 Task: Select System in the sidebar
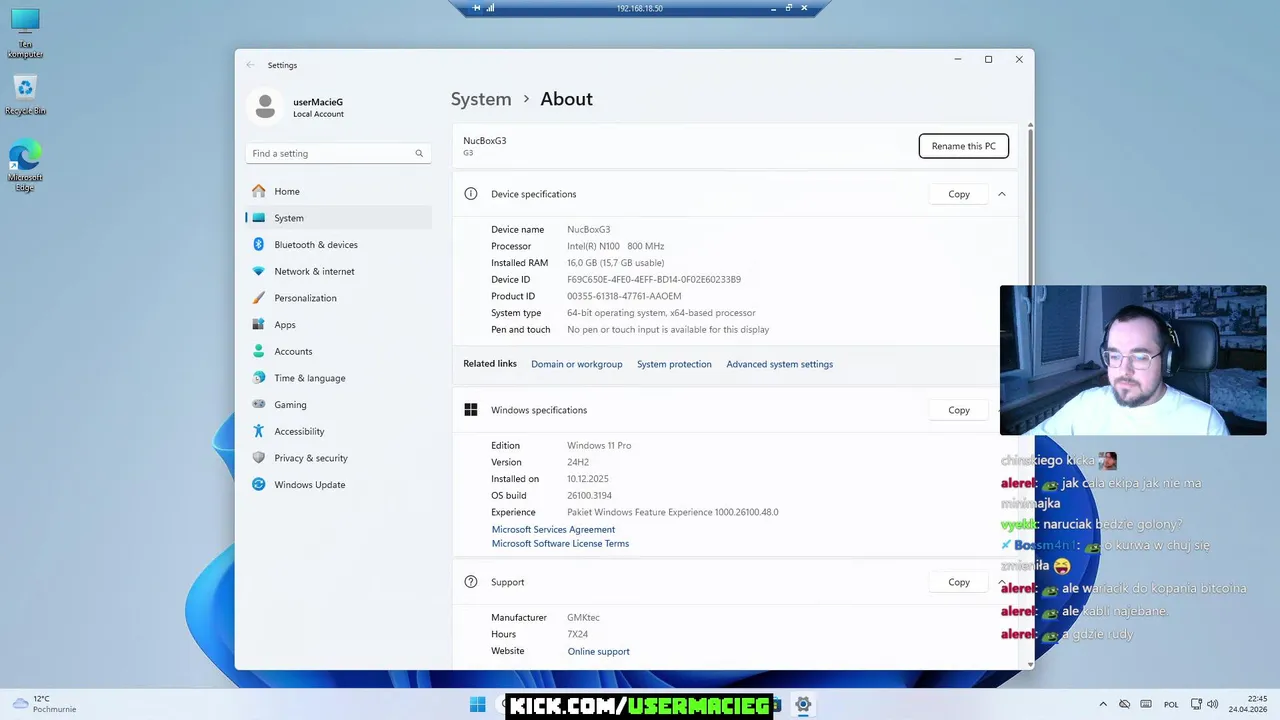[289, 218]
